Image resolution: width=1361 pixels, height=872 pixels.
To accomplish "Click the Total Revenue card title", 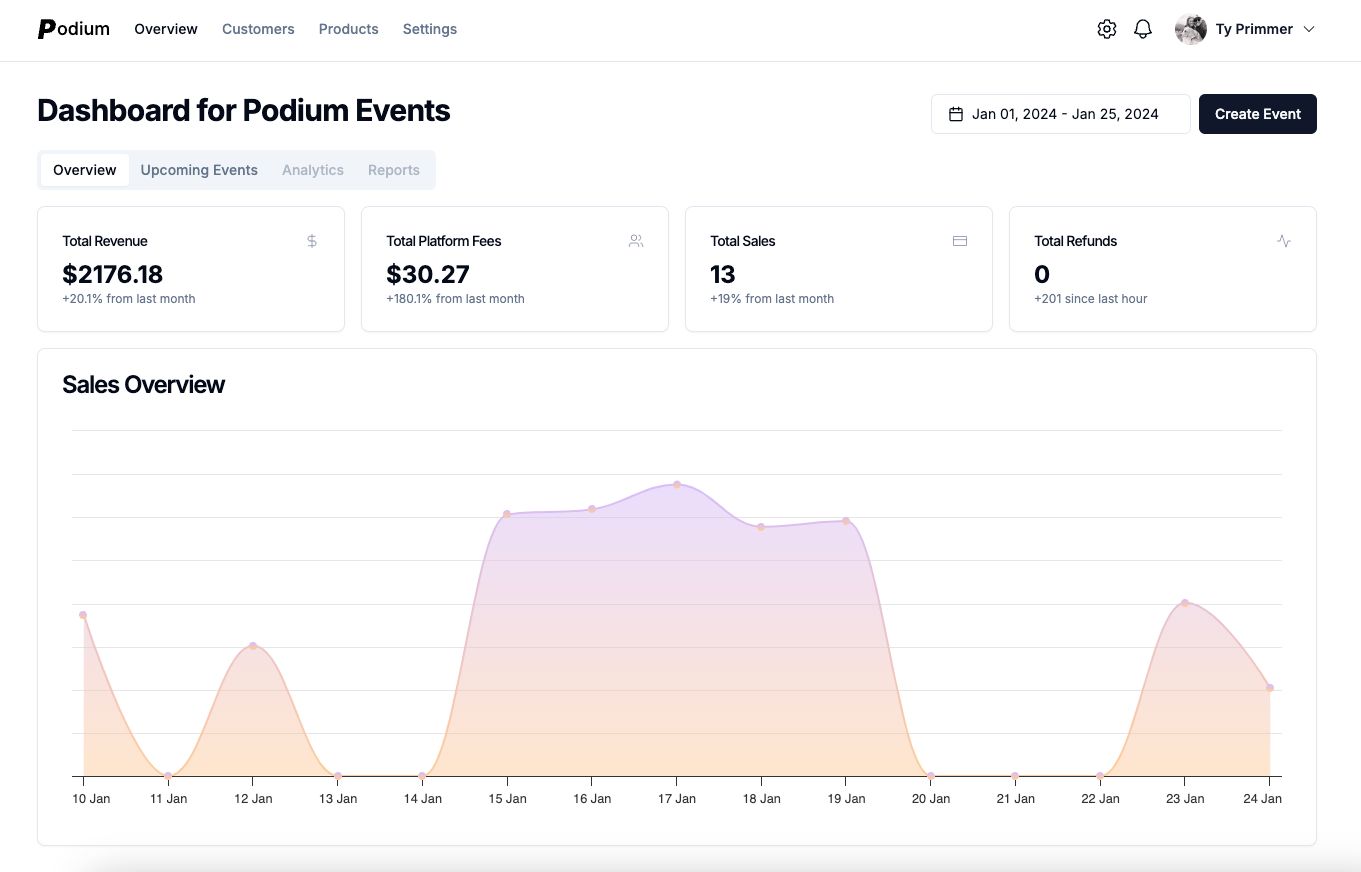I will (x=105, y=241).
